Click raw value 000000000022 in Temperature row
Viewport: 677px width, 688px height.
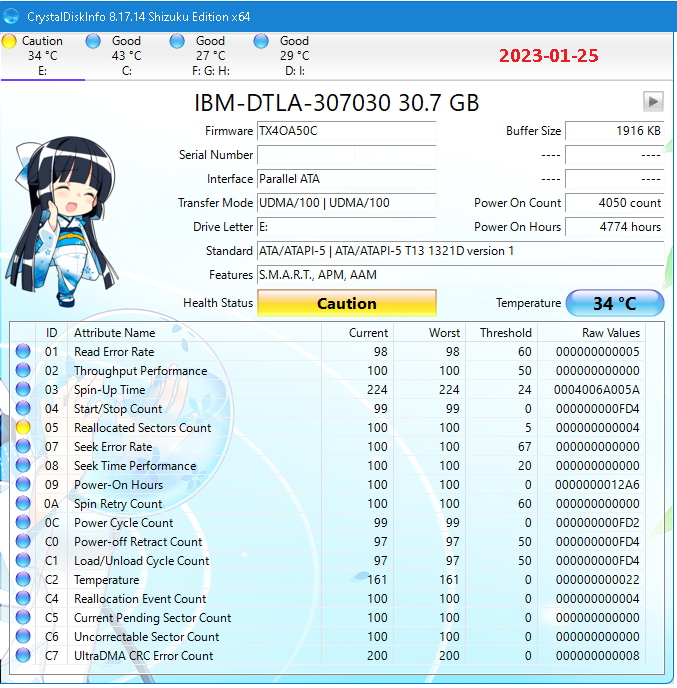click(598, 580)
